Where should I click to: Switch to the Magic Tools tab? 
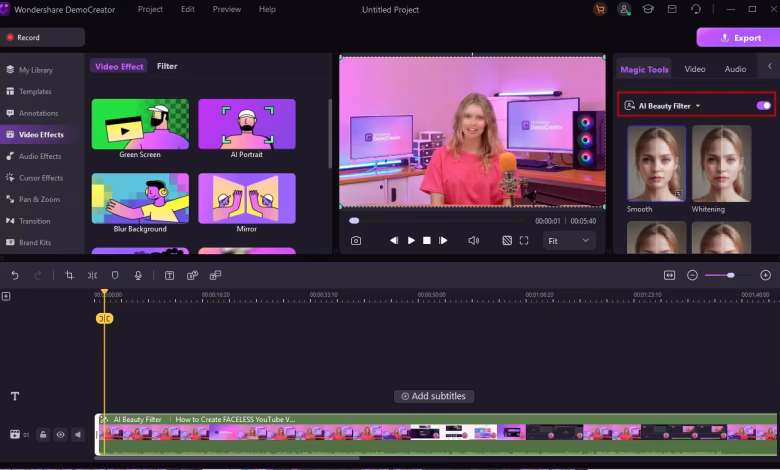(x=644, y=70)
